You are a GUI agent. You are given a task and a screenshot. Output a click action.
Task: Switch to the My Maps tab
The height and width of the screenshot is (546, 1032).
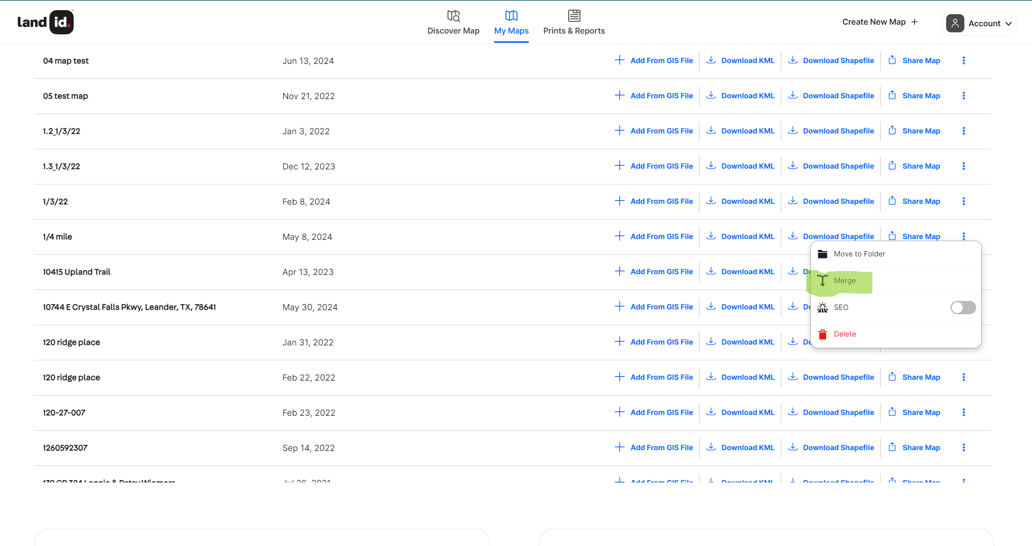point(511,22)
